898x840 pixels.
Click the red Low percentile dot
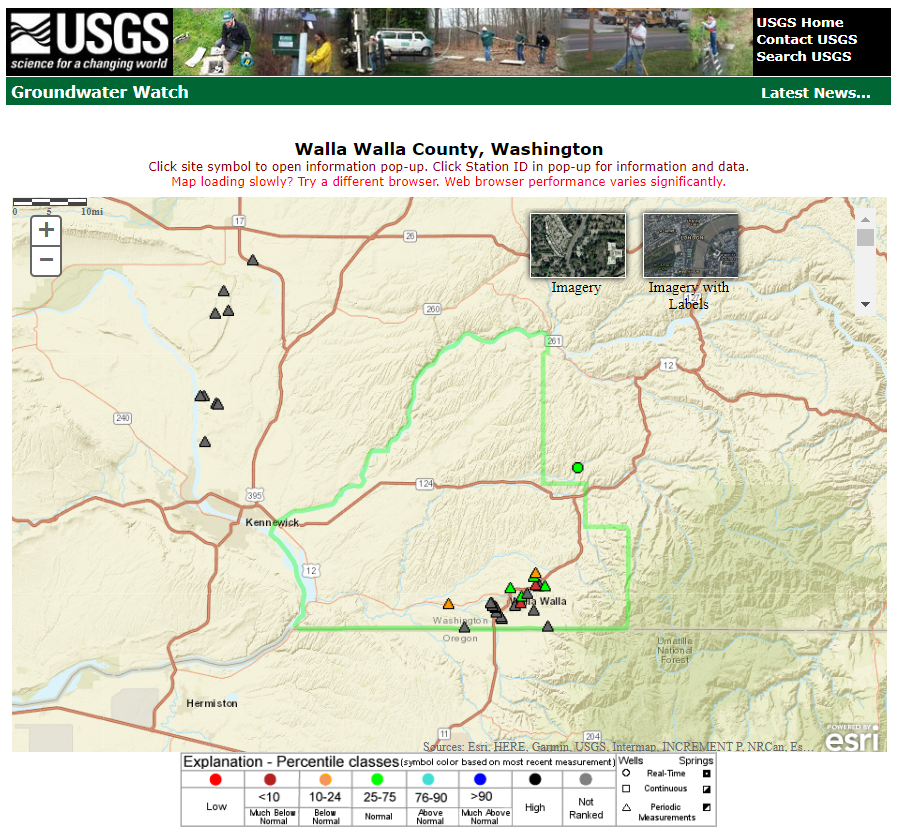215,779
